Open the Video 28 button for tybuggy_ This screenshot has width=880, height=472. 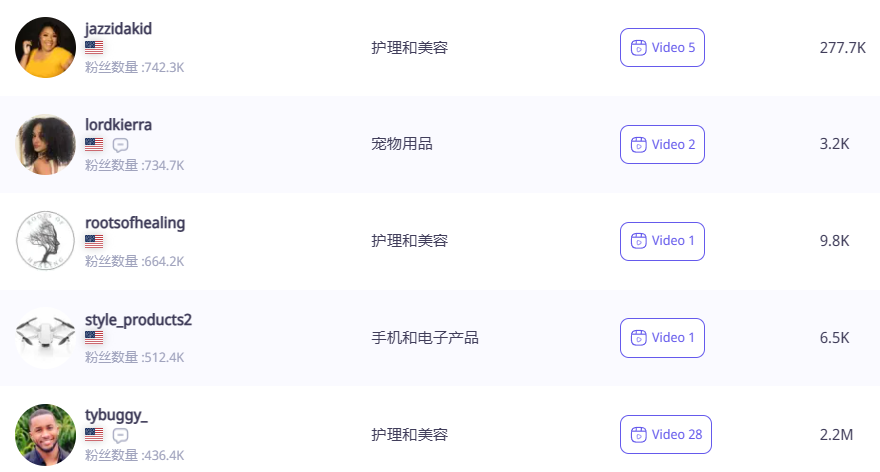(x=665, y=435)
